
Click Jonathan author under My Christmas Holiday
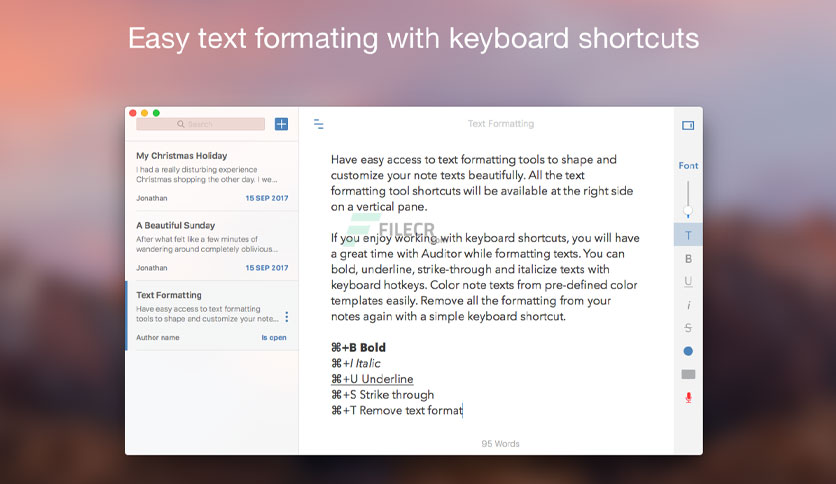[151, 198]
